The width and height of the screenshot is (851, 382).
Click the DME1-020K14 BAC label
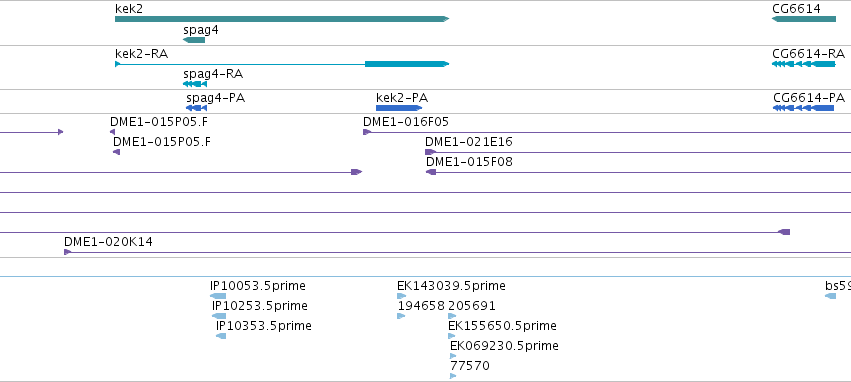108,241
